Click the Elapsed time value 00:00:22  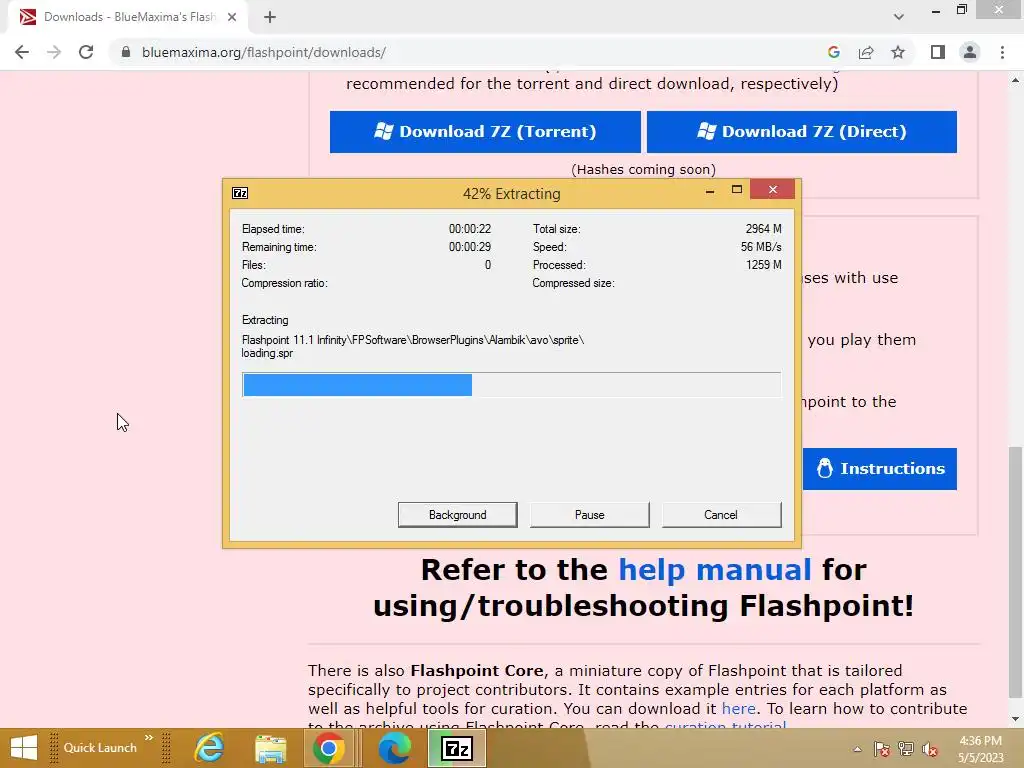point(470,229)
